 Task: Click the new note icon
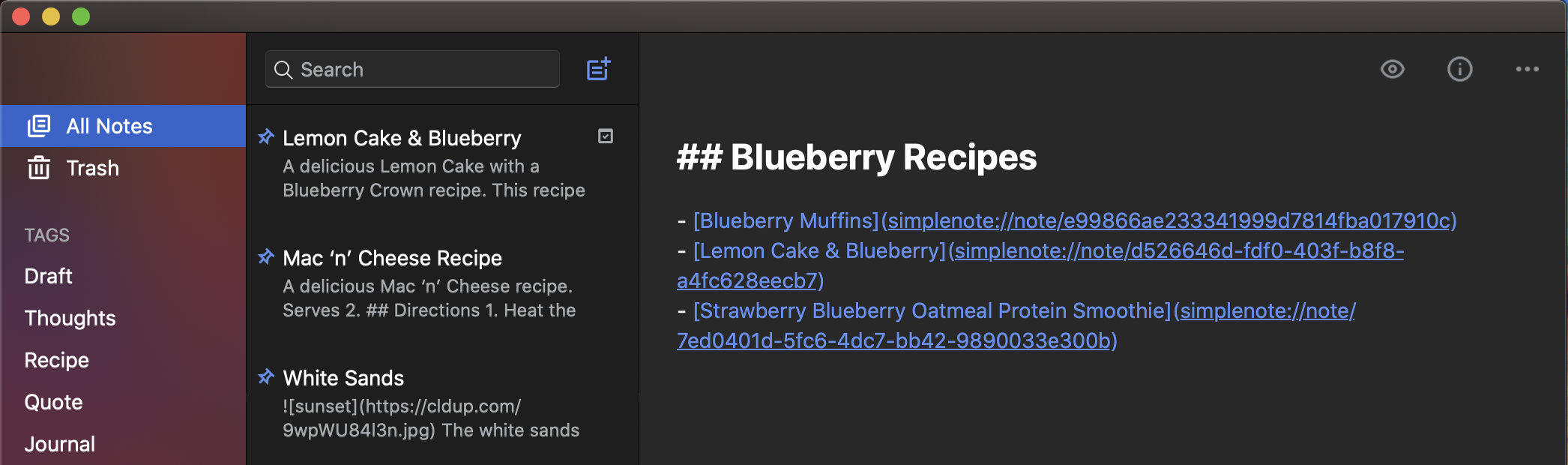click(x=598, y=70)
